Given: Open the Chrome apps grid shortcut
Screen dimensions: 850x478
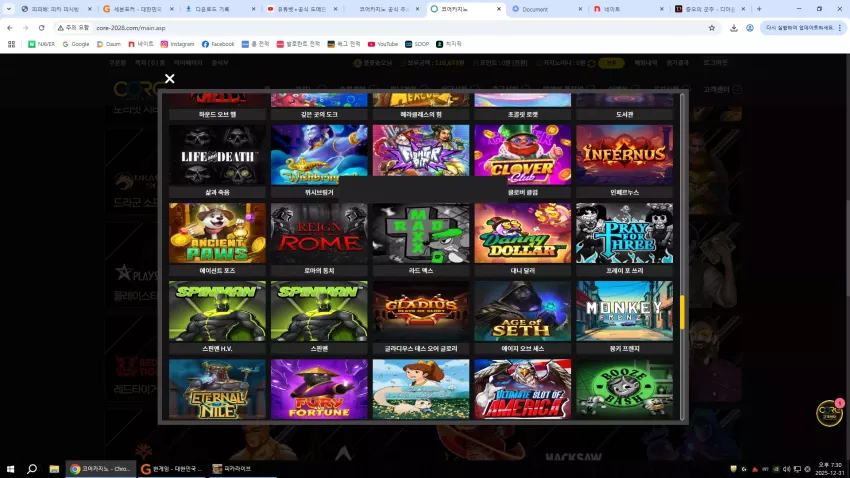Looking at the screenshot, I should [11, 44].
